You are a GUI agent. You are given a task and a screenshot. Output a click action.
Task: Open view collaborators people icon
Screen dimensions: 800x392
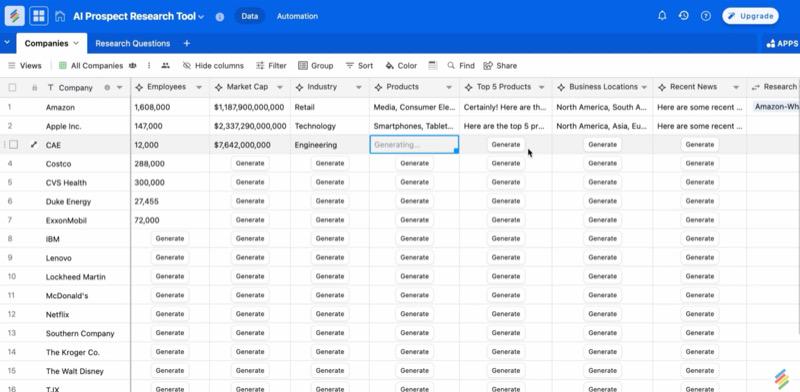click(x=165, y=66)
